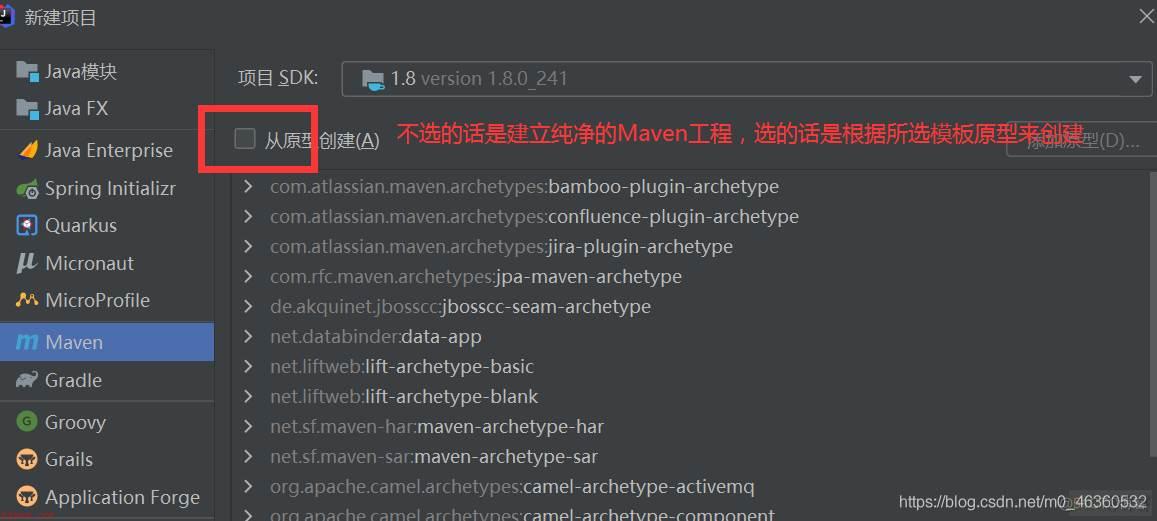Click the Micronaut mu icon

(x=27, y=263)
